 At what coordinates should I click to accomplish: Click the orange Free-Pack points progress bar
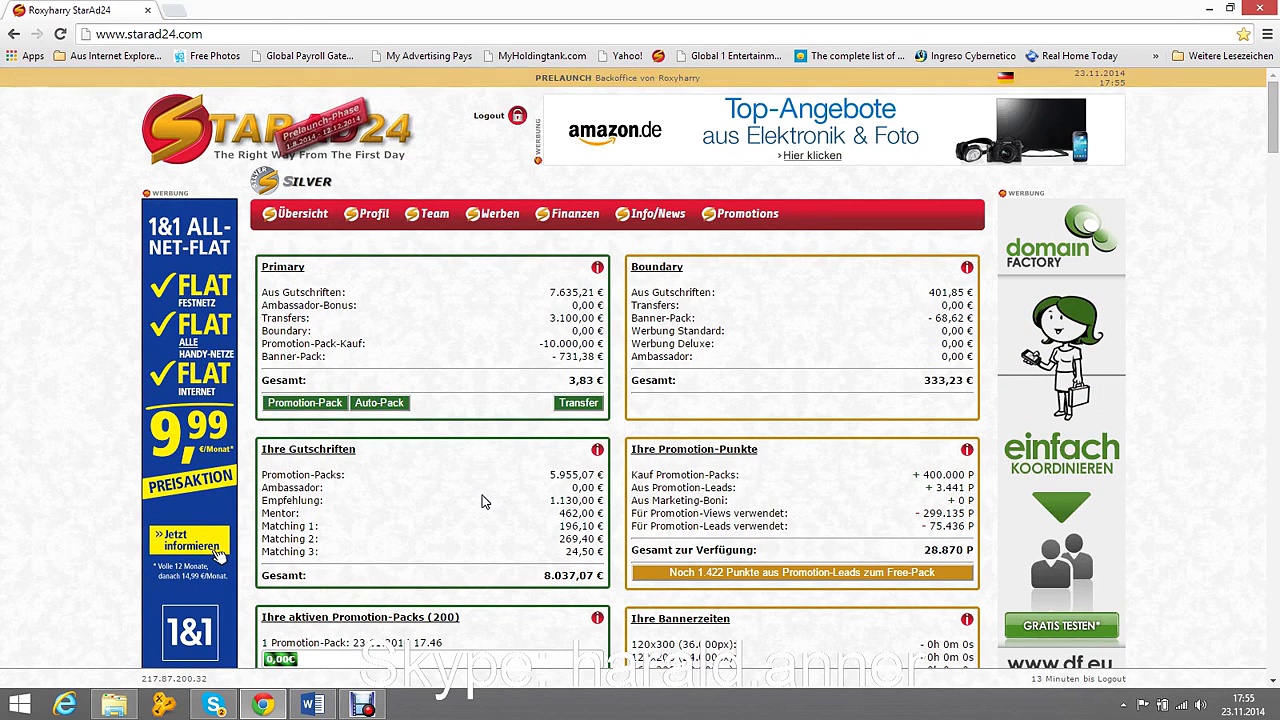coord(802,573)
